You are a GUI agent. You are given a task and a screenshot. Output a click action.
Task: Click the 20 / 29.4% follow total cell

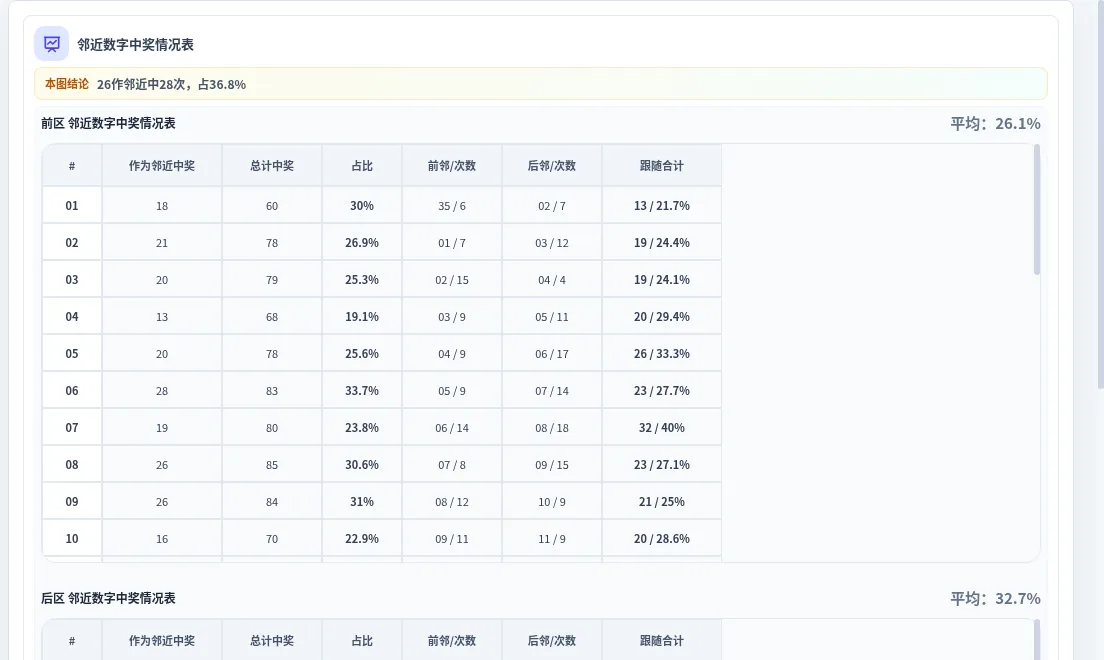pos(662,316)
